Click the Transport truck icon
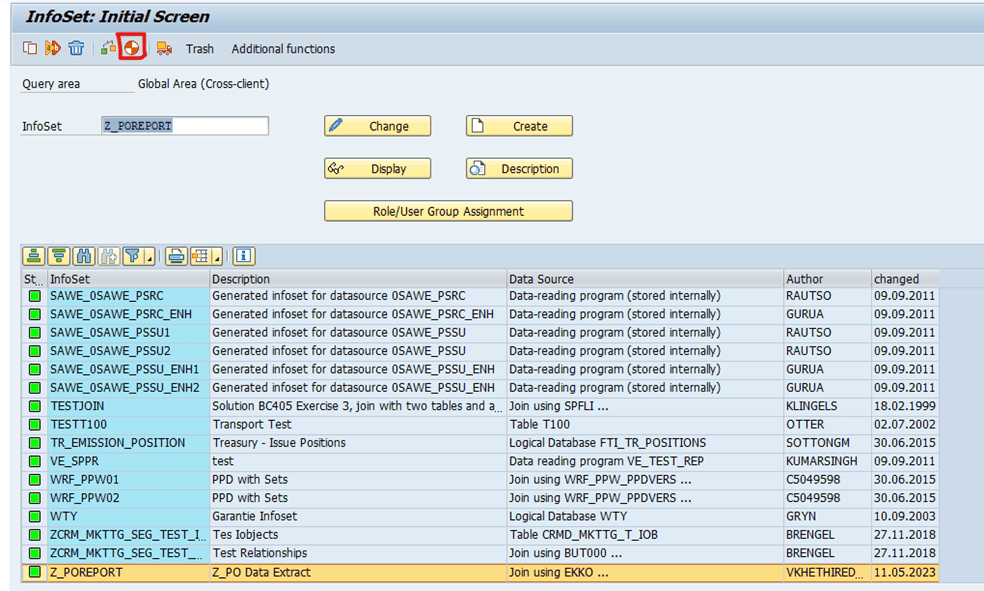The width and height of the screenshot is (984, 591). click(x=164, y=48)
